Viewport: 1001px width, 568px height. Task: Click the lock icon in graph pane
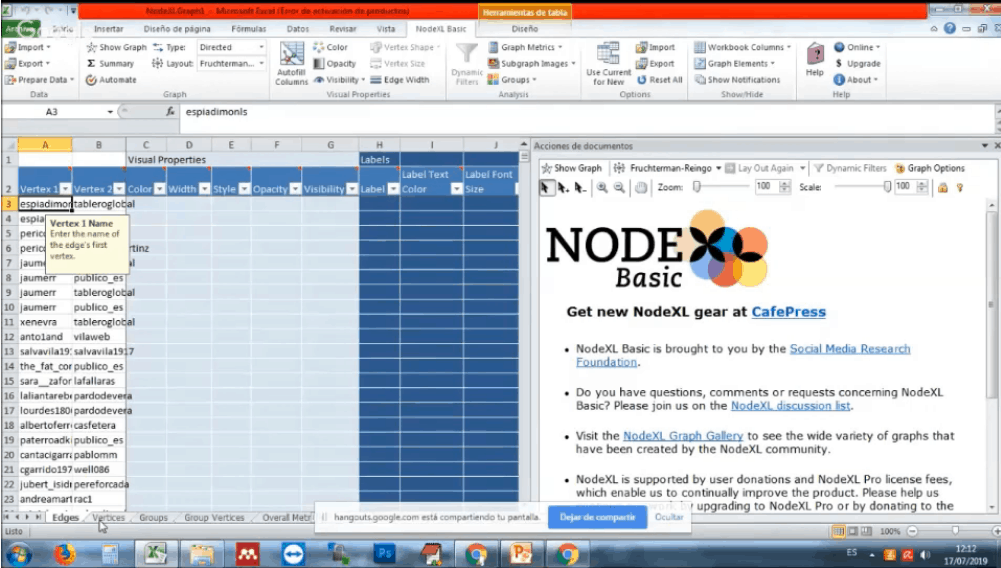(942, 187)
